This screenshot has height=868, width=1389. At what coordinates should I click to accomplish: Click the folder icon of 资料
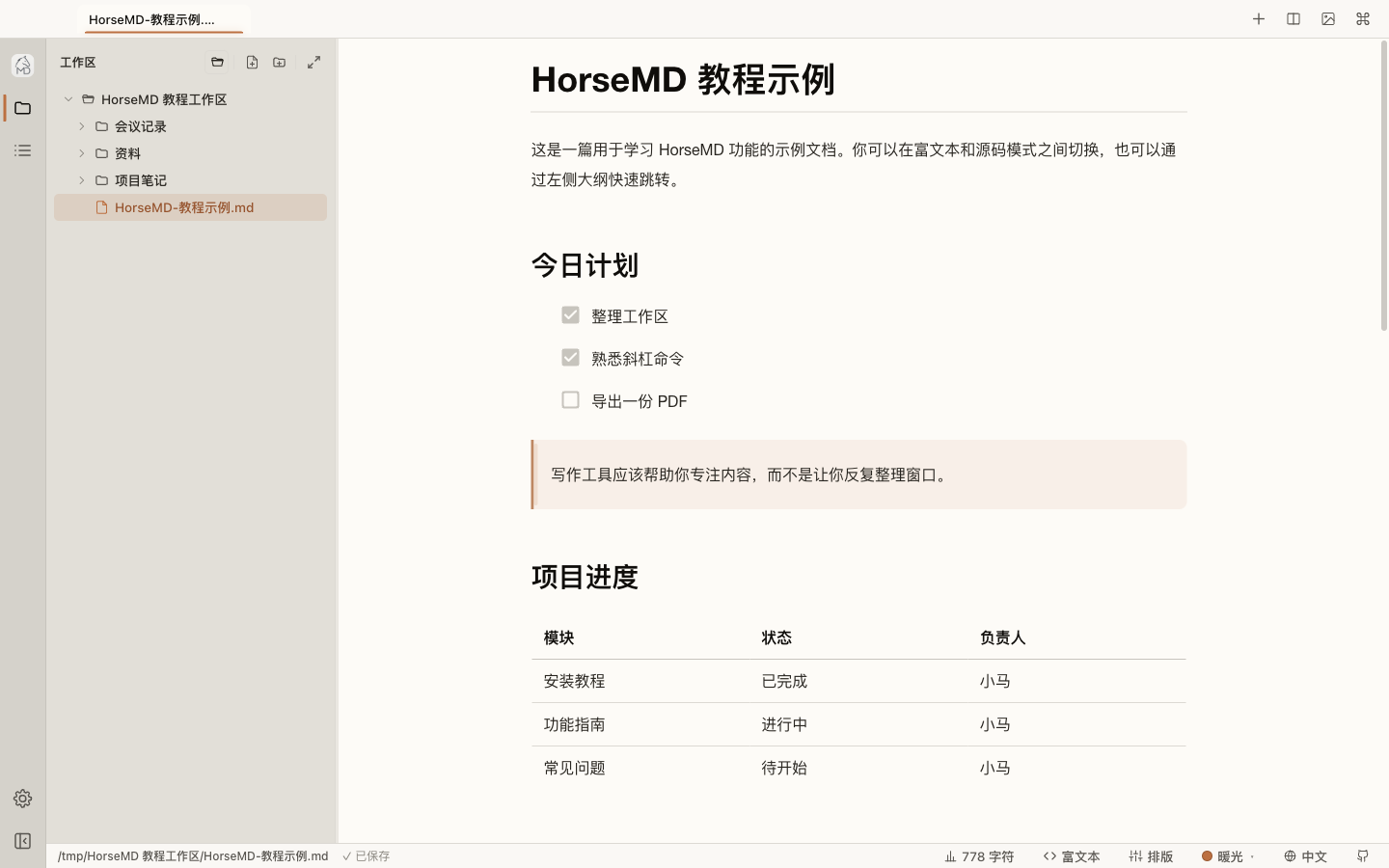(x=101, y=153)
